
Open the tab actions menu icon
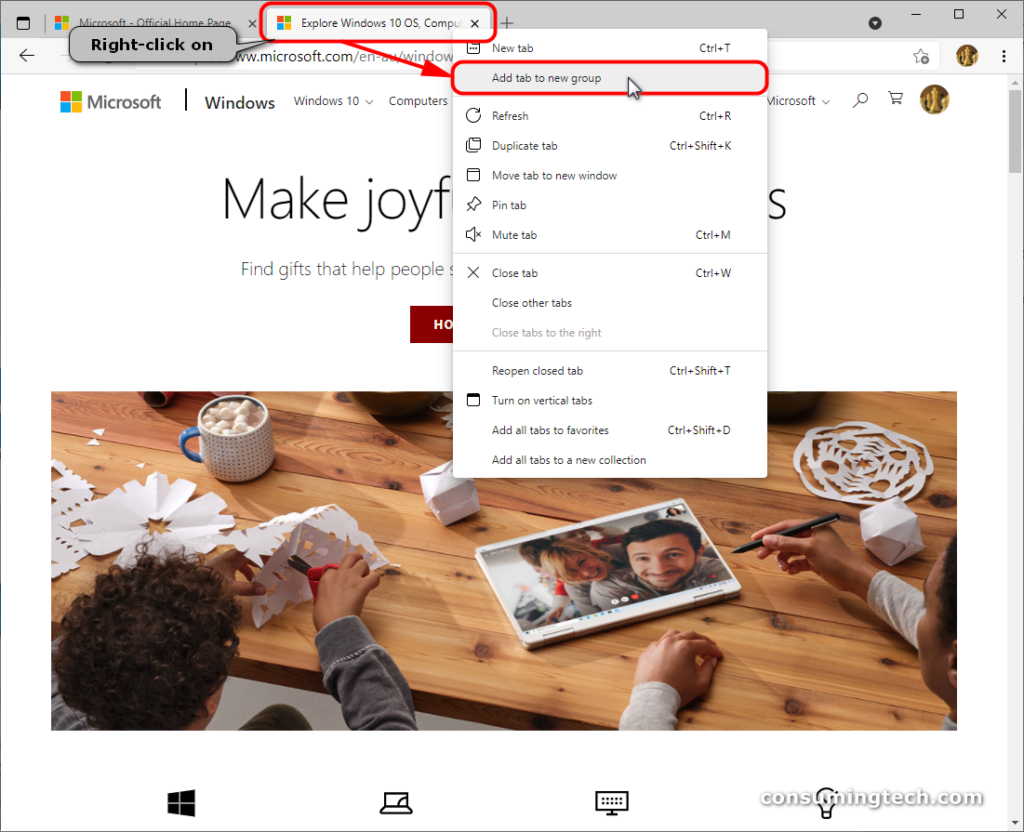tap(24, 23)
